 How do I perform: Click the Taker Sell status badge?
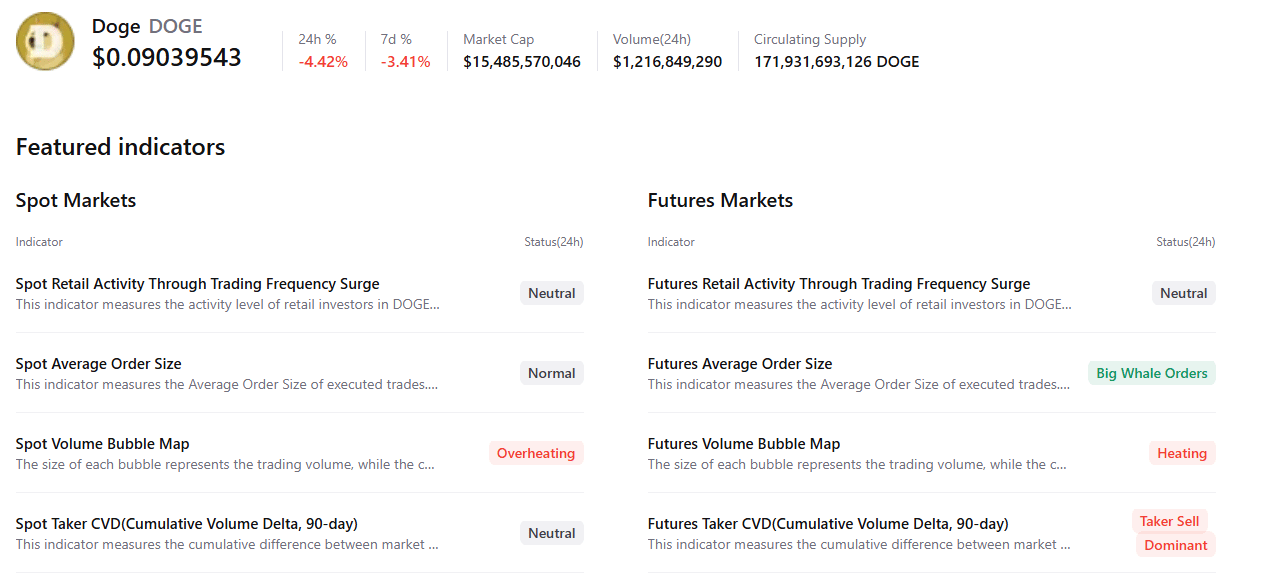[x=1170, y=521]
